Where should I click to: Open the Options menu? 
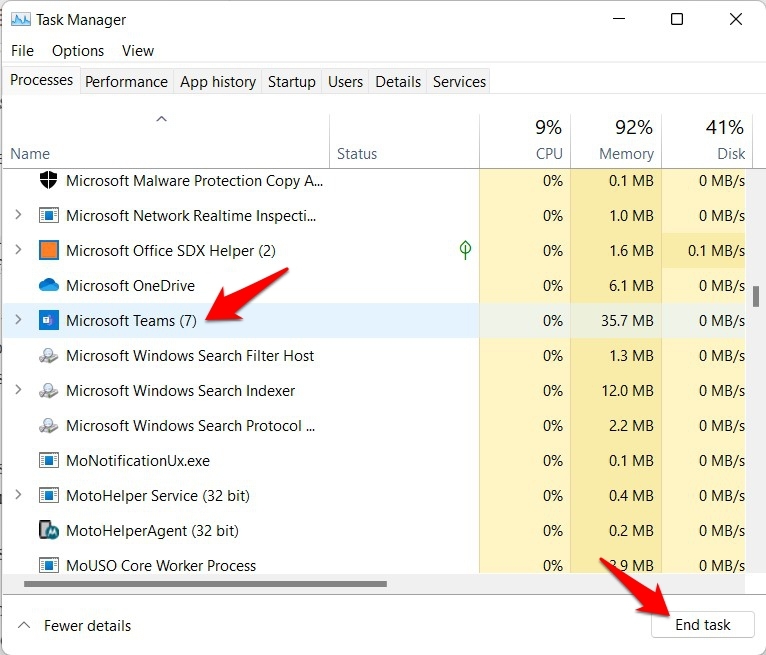[78, 51]
